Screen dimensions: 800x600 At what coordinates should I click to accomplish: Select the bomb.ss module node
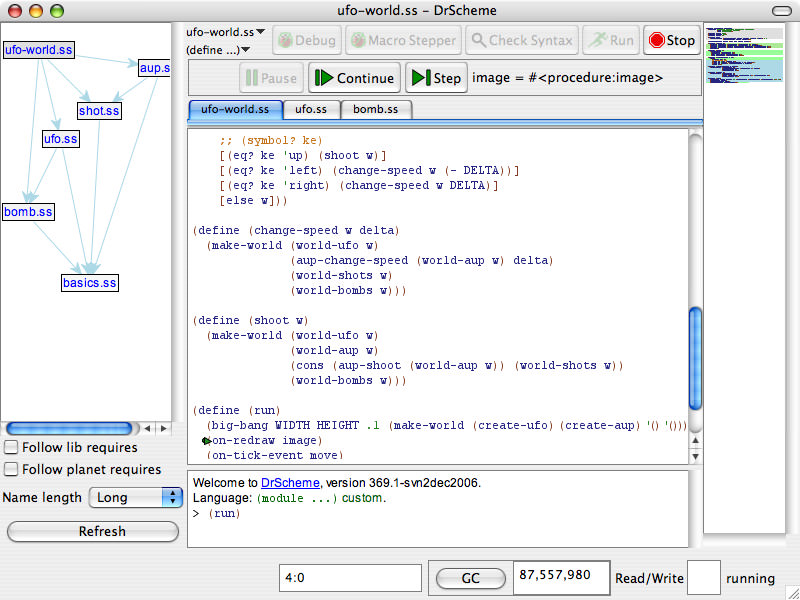[28, 212]
